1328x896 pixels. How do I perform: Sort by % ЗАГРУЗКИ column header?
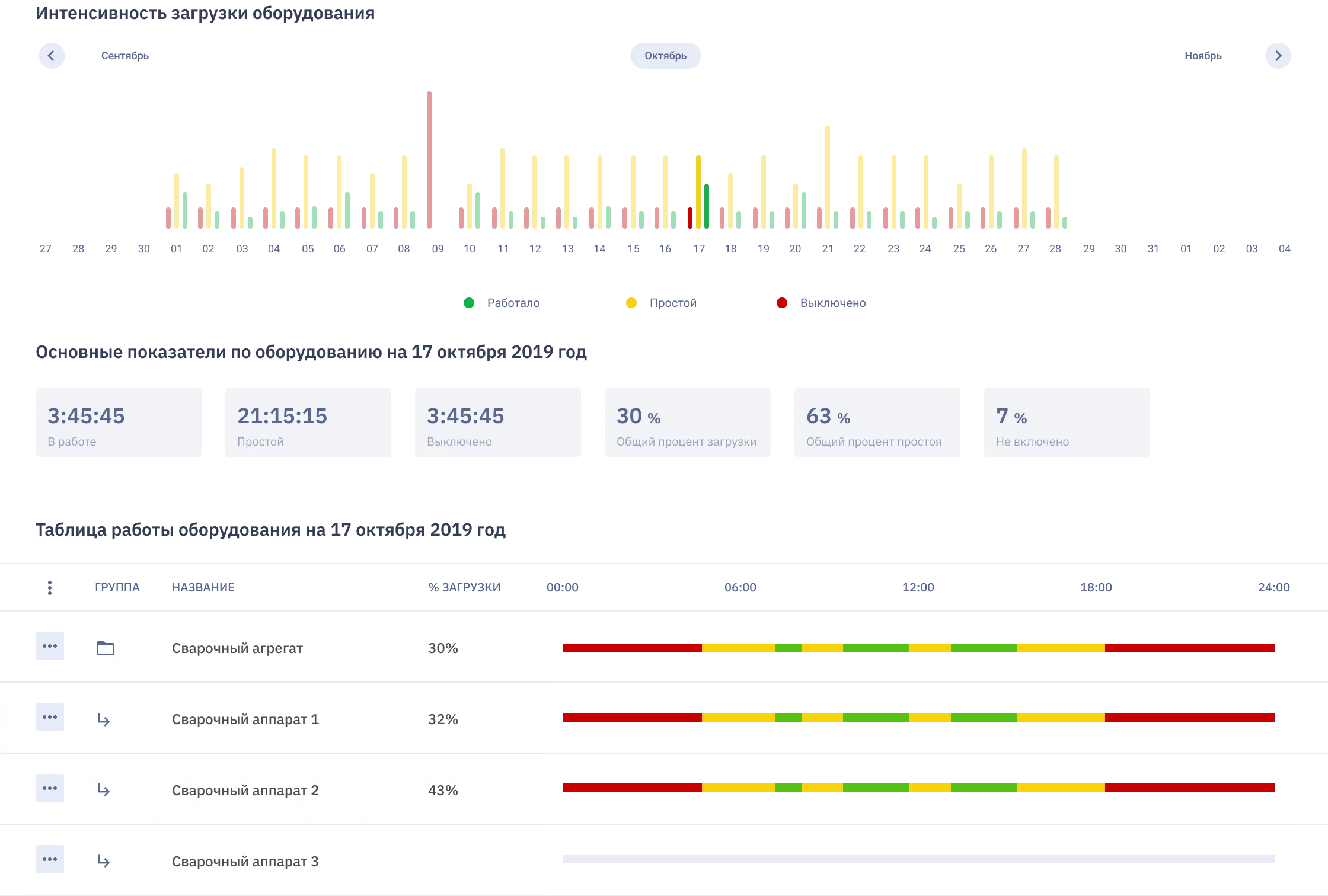point(464,587)
